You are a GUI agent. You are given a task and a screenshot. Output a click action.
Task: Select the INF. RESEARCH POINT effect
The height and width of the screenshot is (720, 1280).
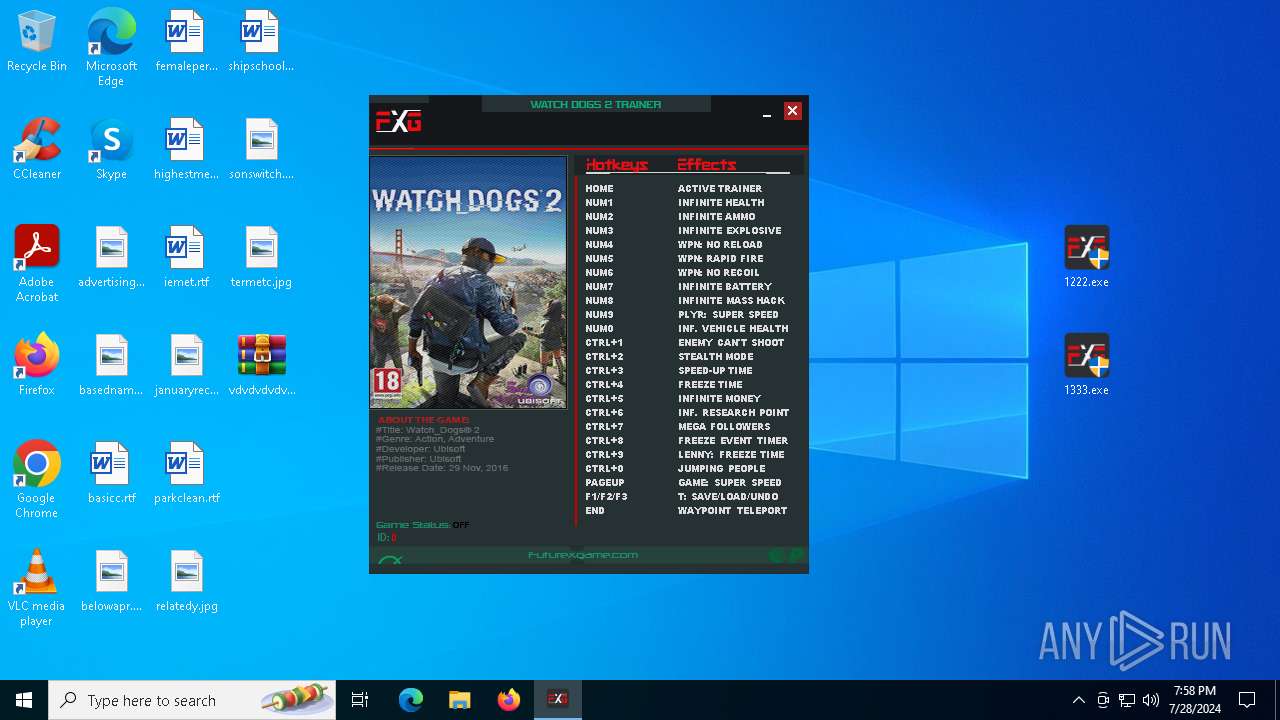[734, 412]
